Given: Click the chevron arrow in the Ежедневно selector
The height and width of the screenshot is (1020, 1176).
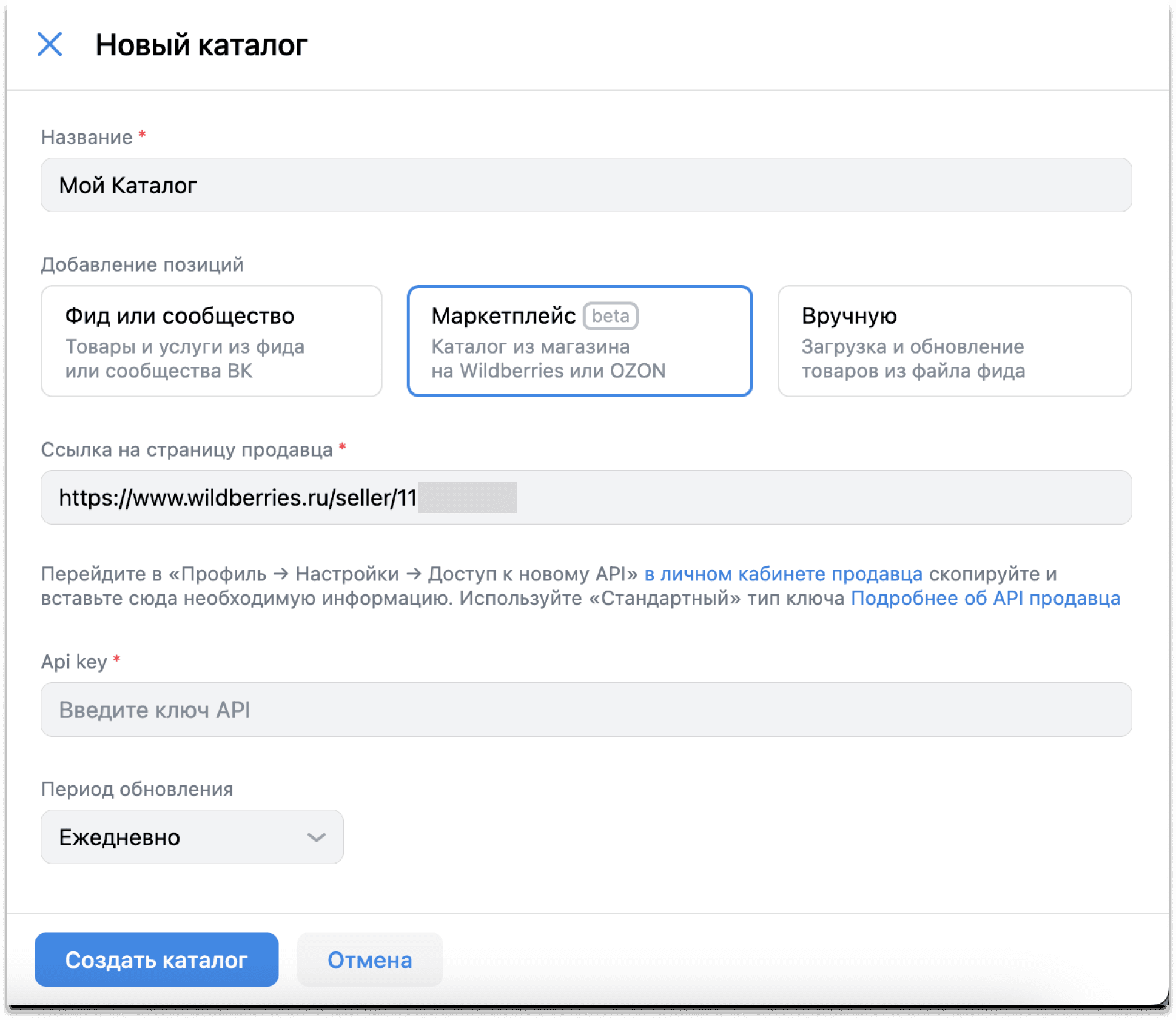Looking at the screenshot, I should pos(316,837).
